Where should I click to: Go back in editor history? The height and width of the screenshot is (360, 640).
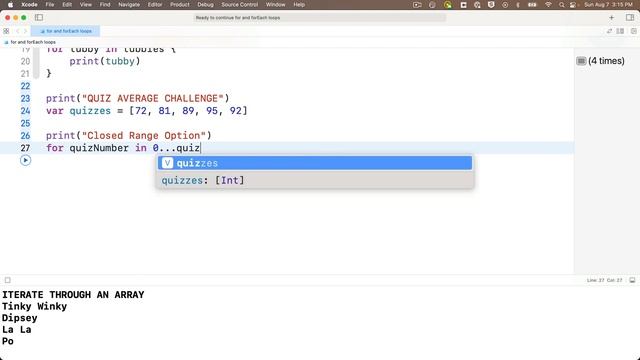click(x=18, y=31)
